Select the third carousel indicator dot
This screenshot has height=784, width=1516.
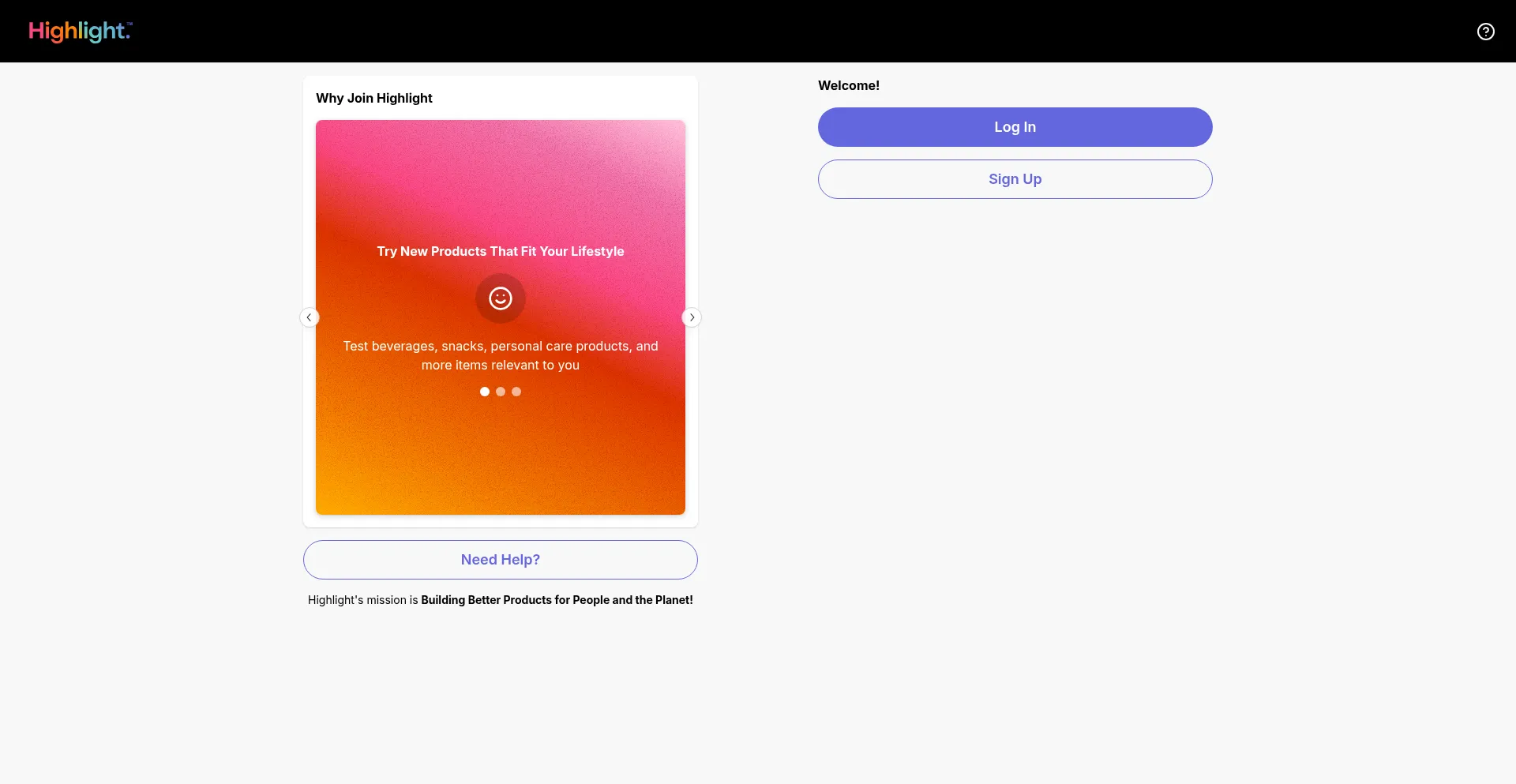pos(516,391)
